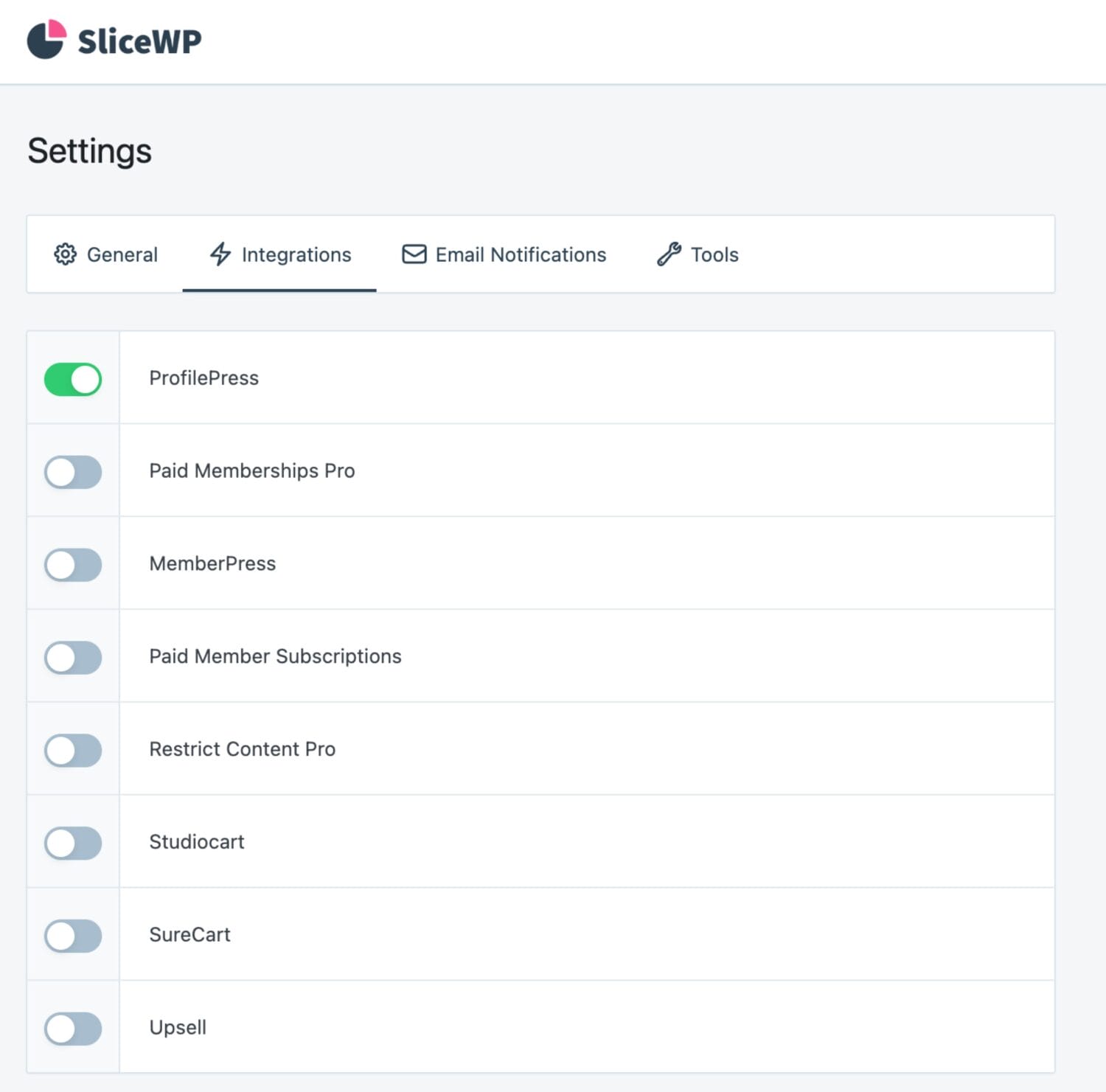
Task: Click the MemberPress label text
Action: 212,563
